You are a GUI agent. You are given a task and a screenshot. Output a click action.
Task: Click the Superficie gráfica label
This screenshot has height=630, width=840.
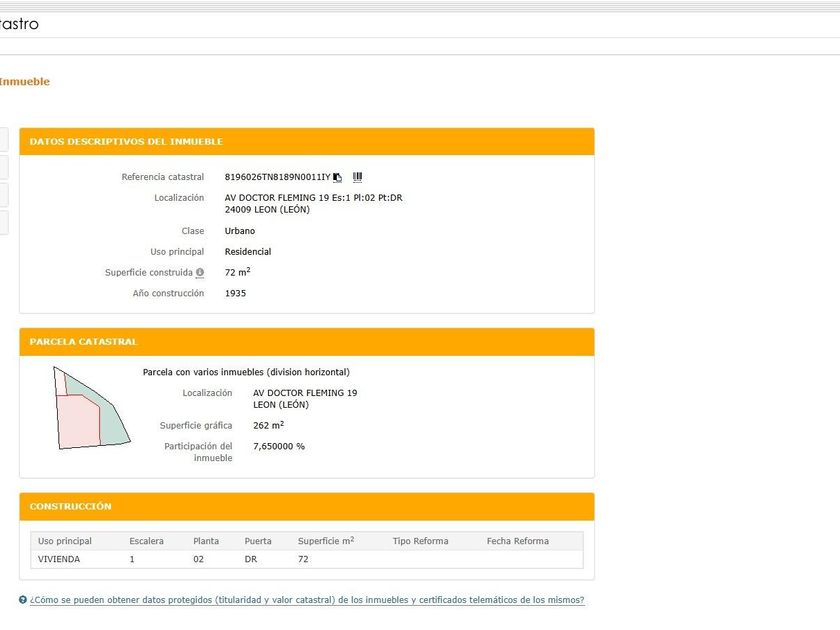pyautogui.click(x=196, y=425)
